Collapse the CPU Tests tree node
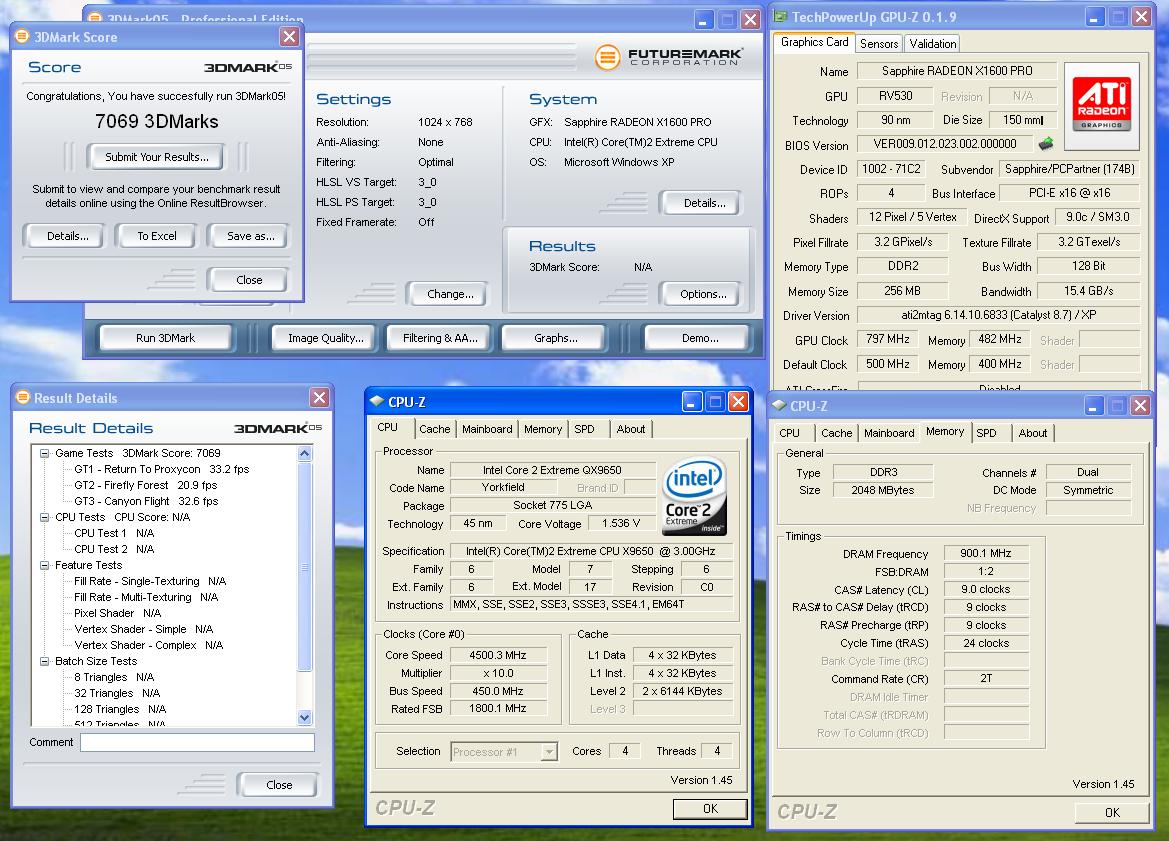The image size is (1169, 841). point(44,517)
